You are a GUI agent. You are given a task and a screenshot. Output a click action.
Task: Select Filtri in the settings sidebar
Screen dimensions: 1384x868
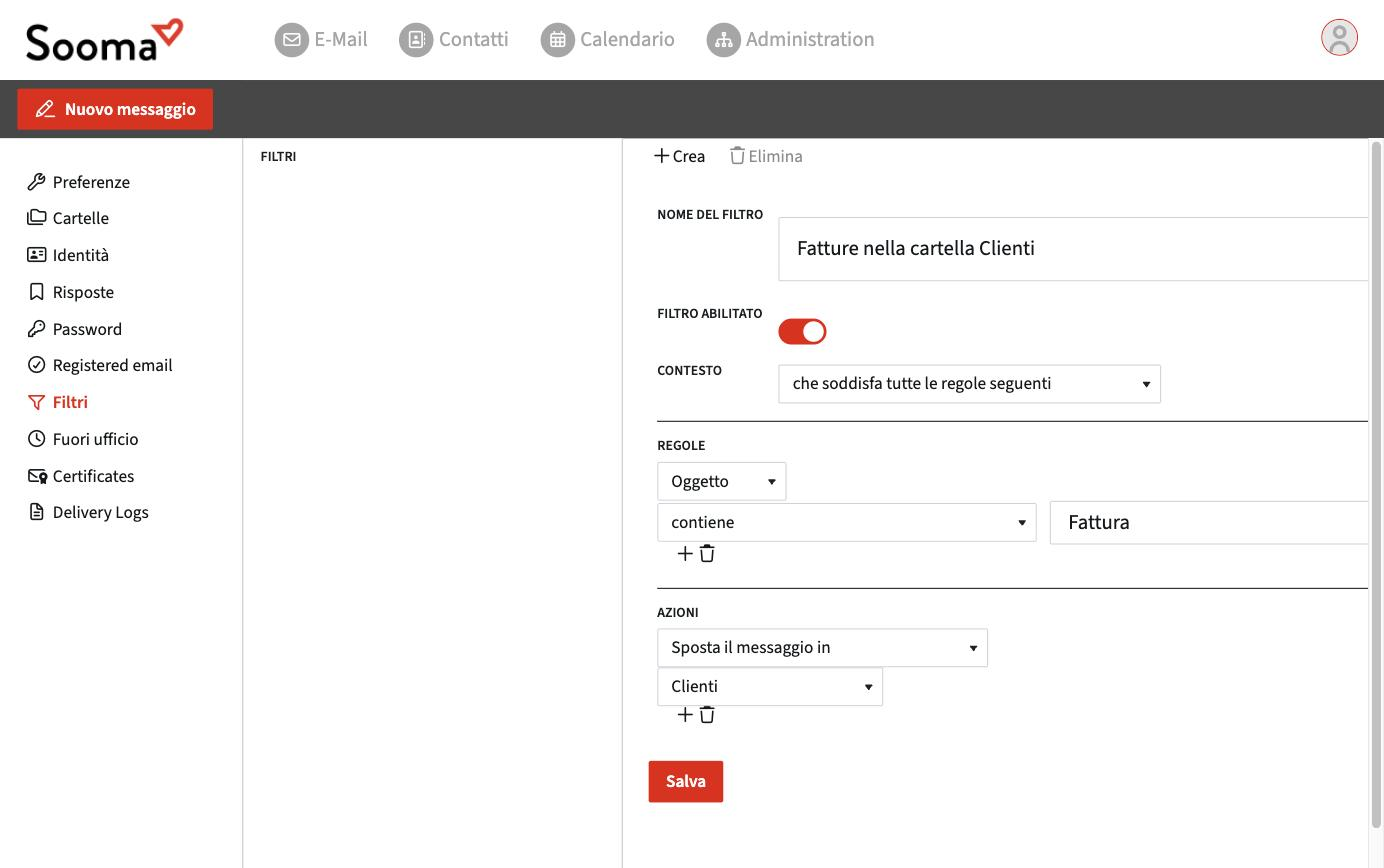[57, 402]
